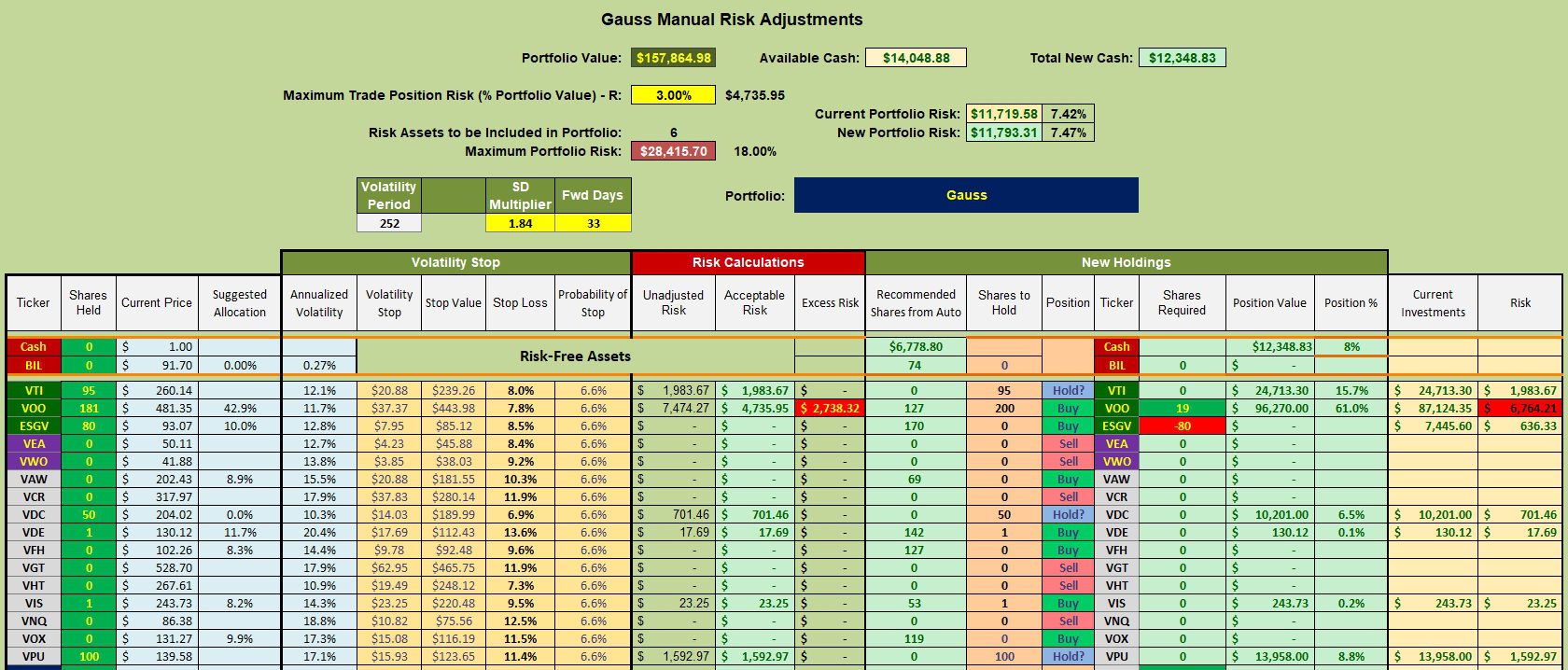Image resolution: width=1568 pixels, height=670 pixels.
Task: Select the risk assets count 6
Action: click(x=673, y=133)
